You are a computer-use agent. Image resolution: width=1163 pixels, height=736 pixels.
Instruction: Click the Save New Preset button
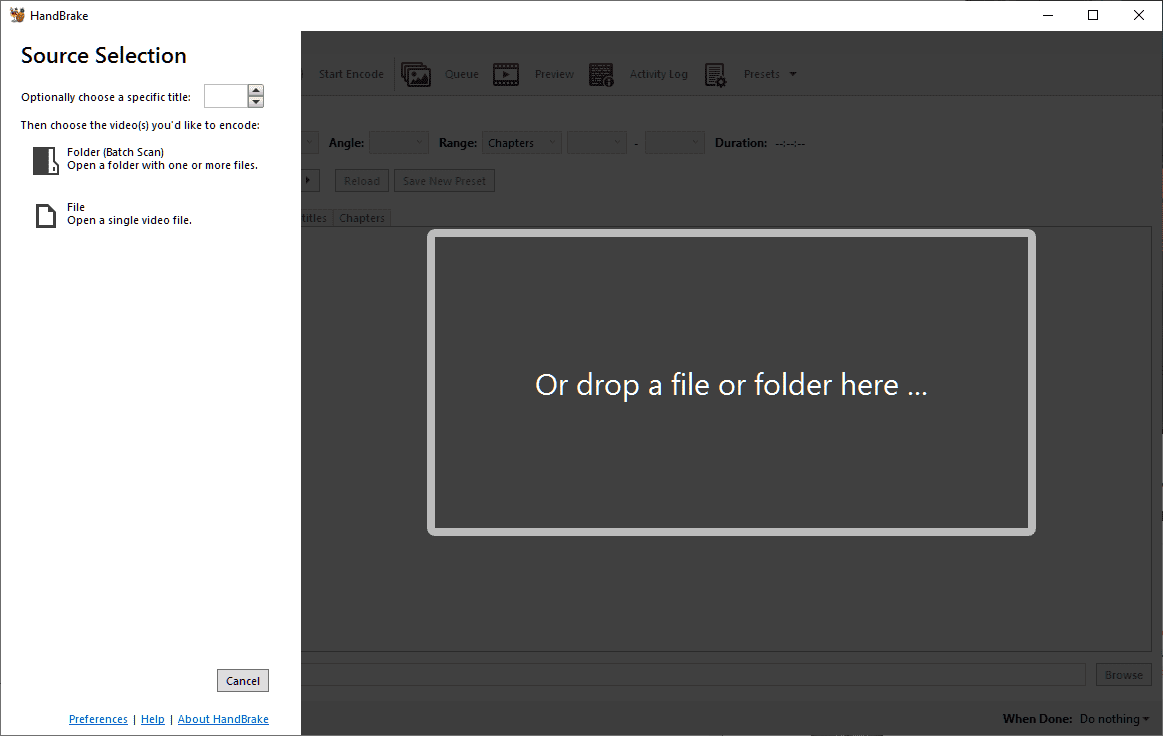(x=443, y=180)
